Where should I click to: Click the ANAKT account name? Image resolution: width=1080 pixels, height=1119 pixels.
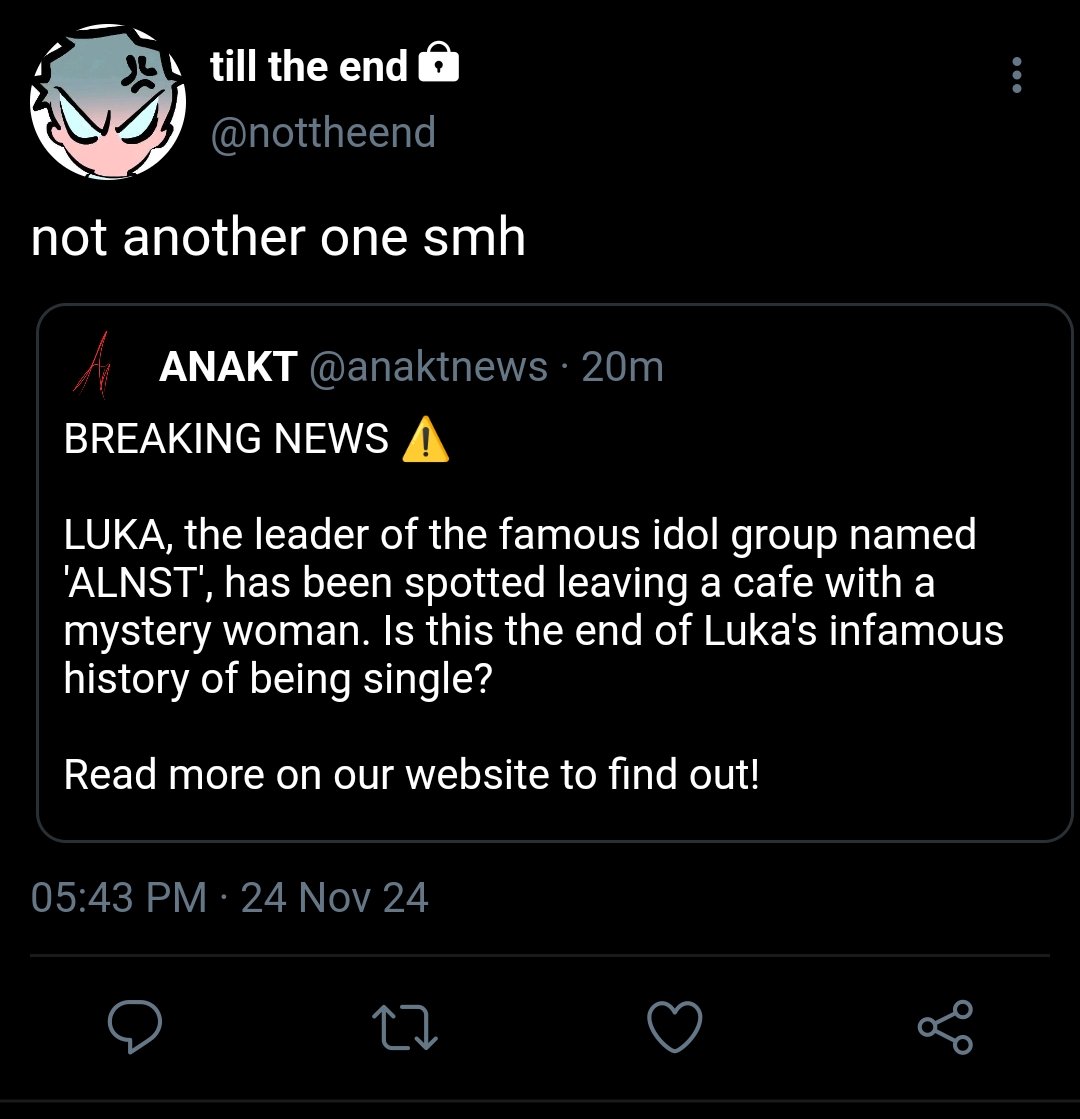pyautogui.click(x=228, y=367)
